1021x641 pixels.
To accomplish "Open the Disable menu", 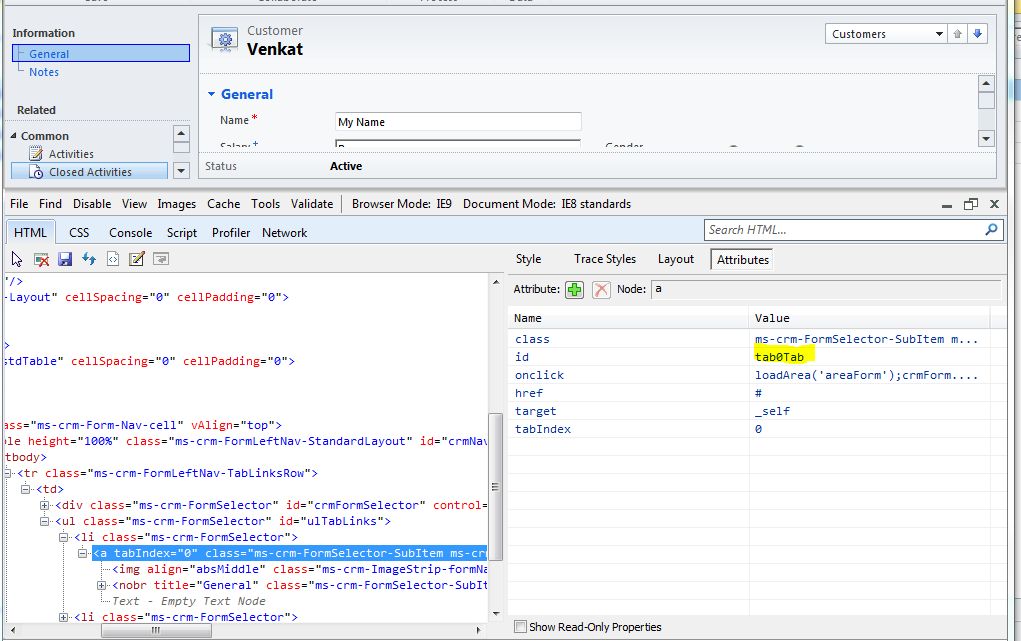I will [x=92, y=204].
